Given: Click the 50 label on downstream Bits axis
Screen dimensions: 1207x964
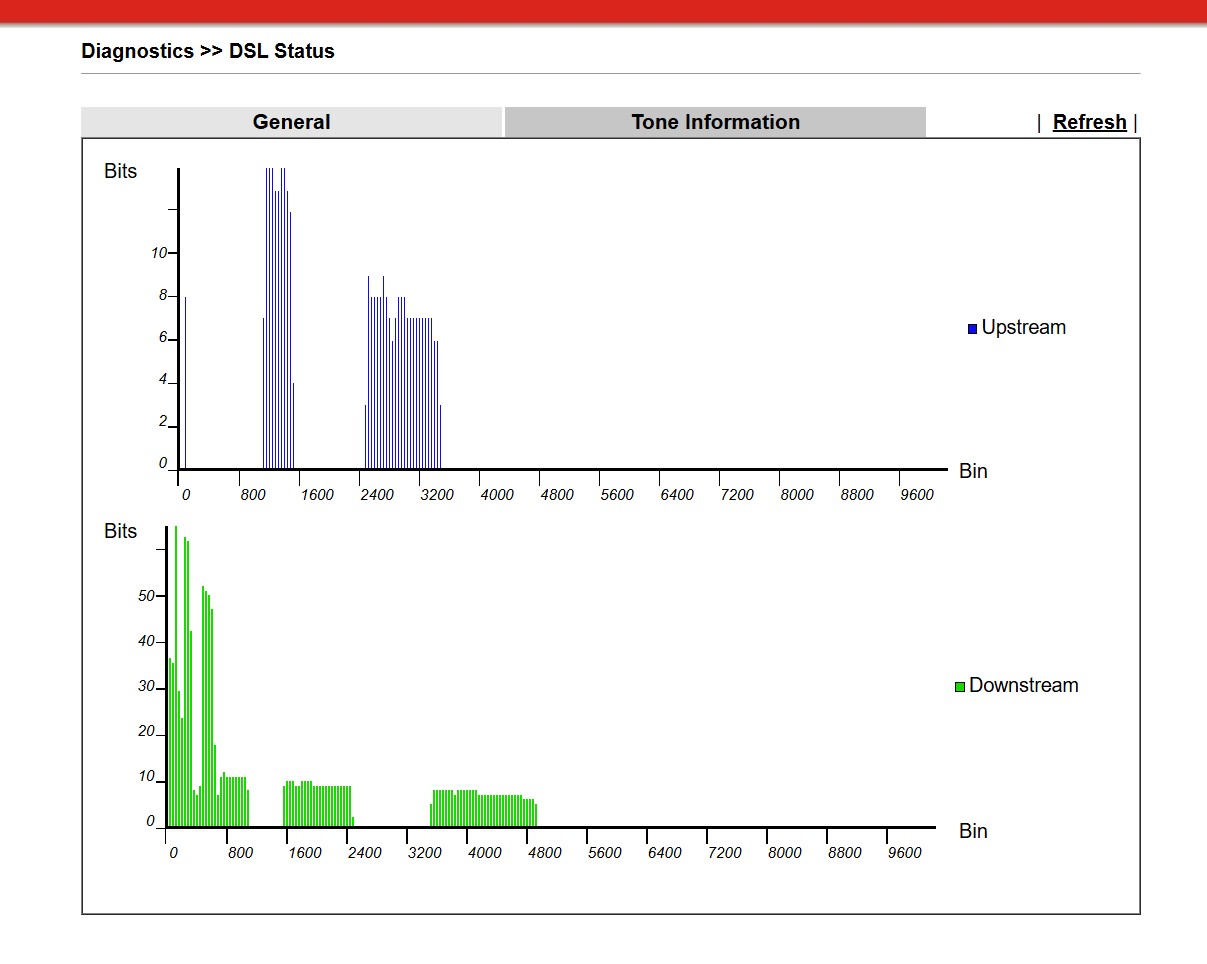Looking at the screenshot, I should click(x=146, y=596).
